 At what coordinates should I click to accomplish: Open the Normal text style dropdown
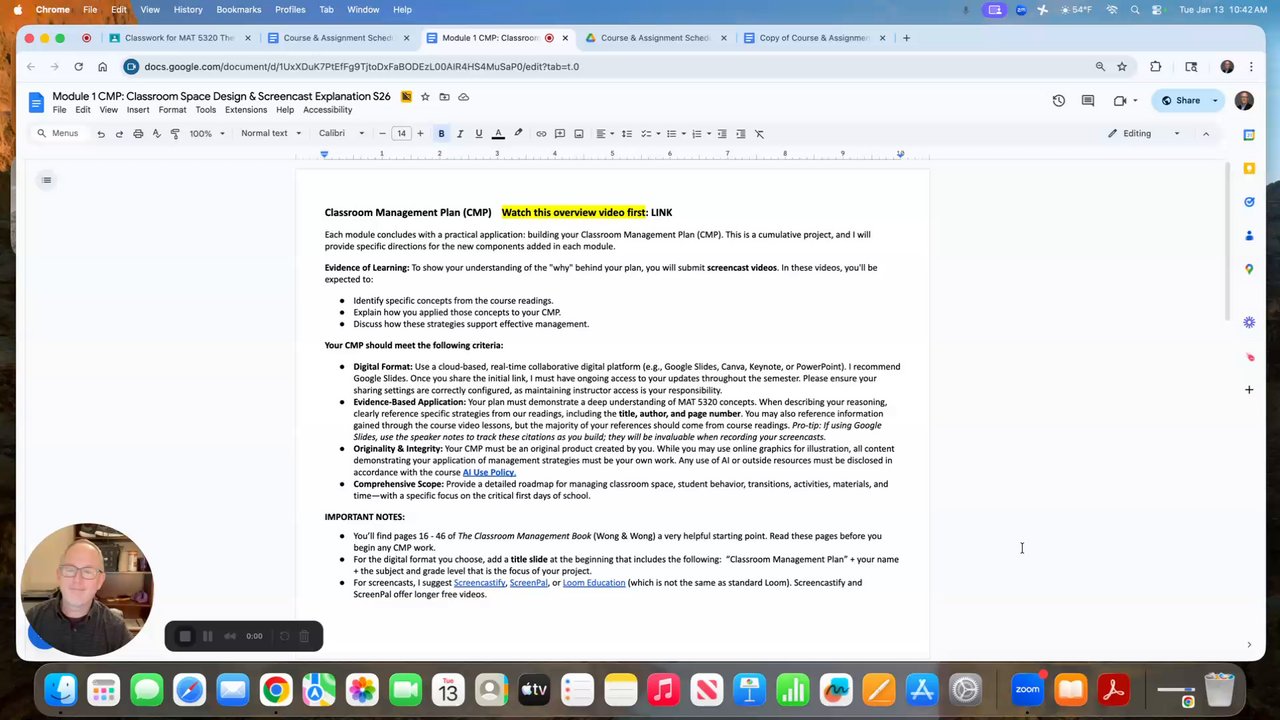pos(270,133)
